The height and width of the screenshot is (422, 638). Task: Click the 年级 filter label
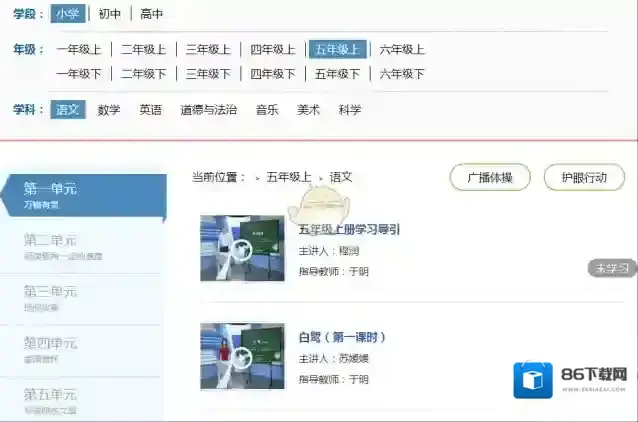[28, 50]
